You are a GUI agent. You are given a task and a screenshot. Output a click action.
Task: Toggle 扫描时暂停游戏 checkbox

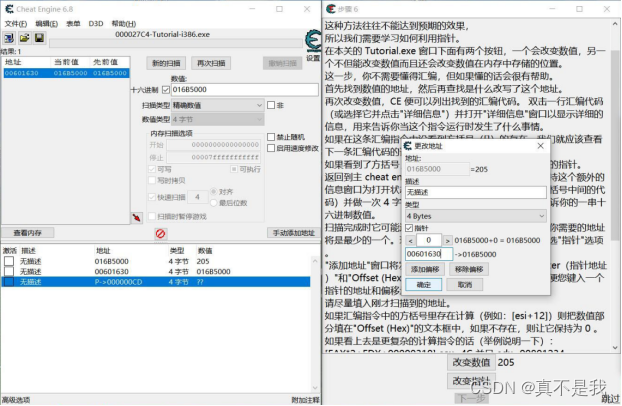click(x=152, y=216)
